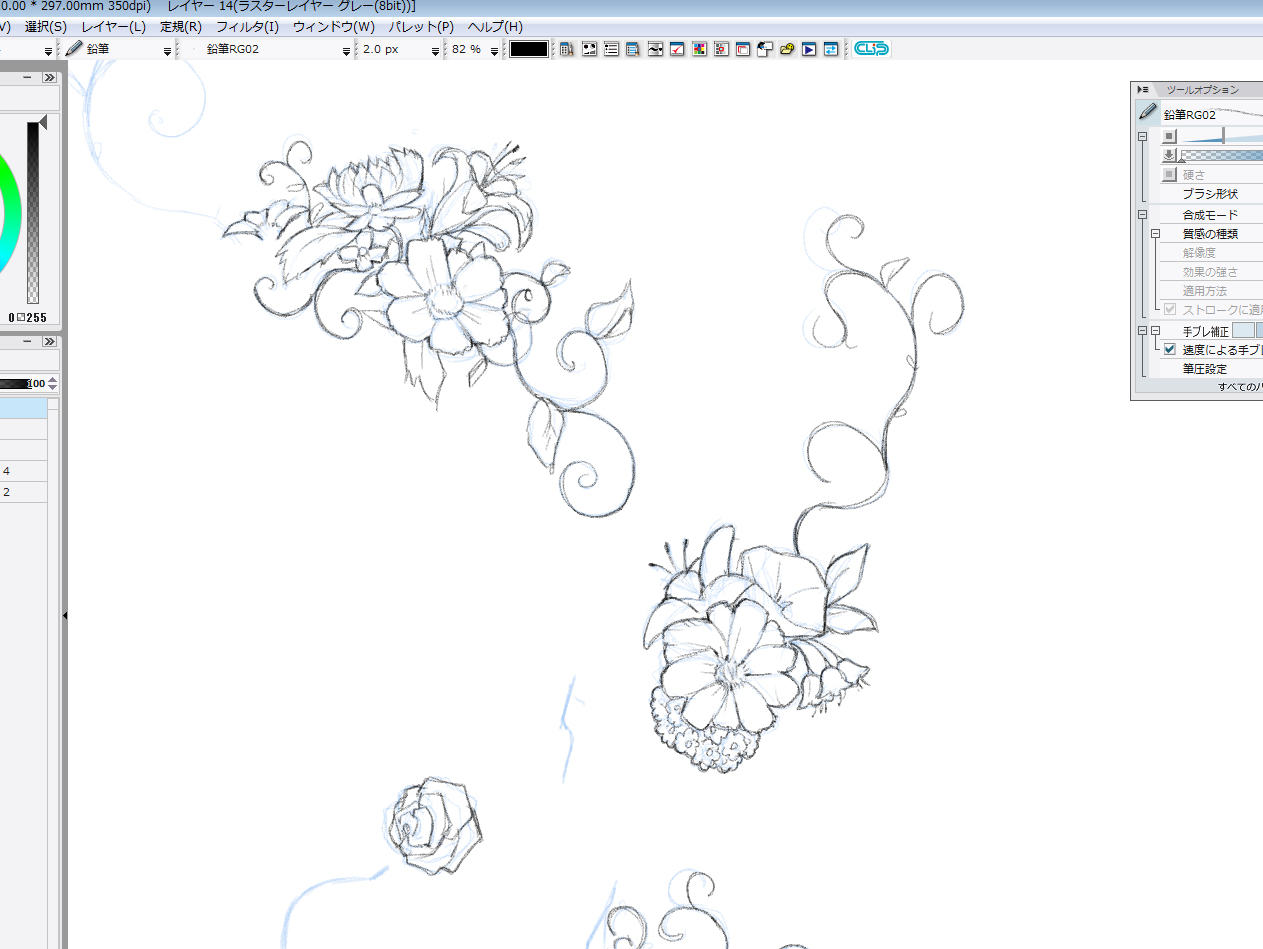Click the blue play arrow toolbar icon
The width and height of the screenshot is (1263, 949).
[809, 49]
